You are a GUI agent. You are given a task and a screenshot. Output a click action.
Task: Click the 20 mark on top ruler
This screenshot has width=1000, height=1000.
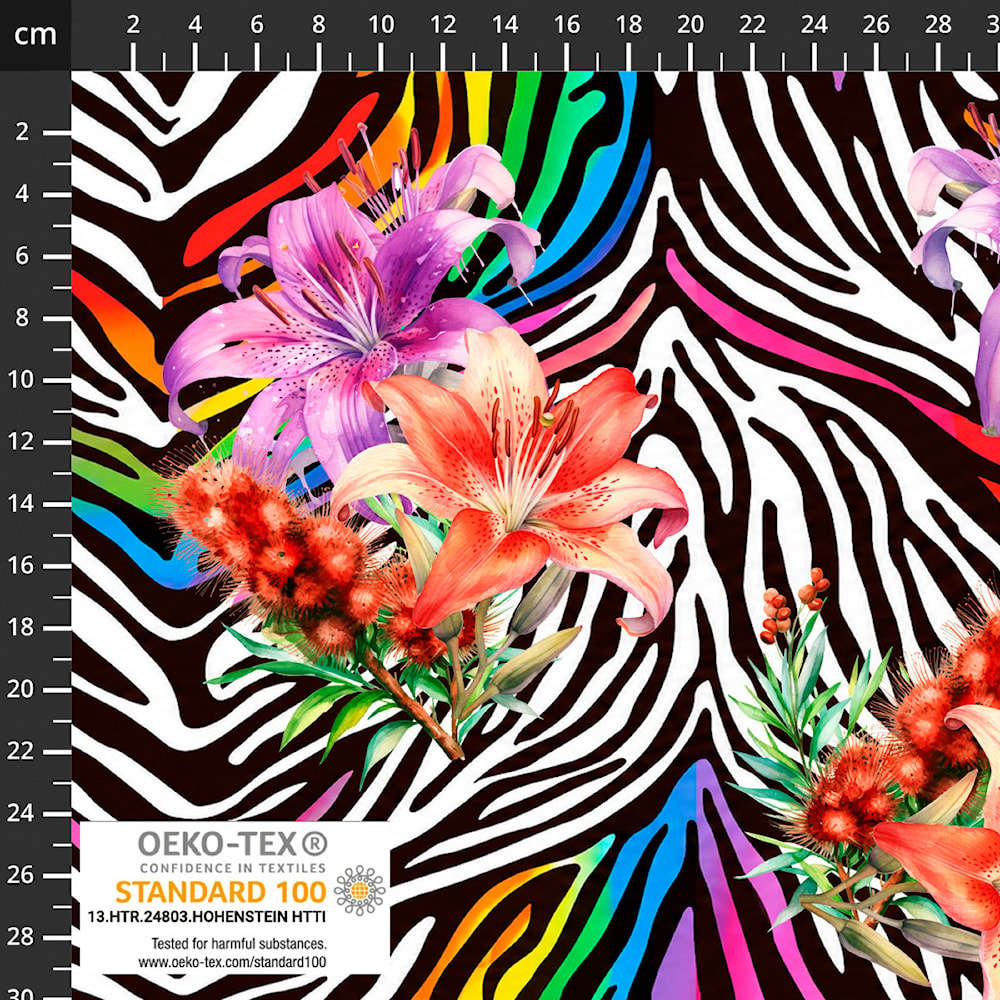coord(690,25)
